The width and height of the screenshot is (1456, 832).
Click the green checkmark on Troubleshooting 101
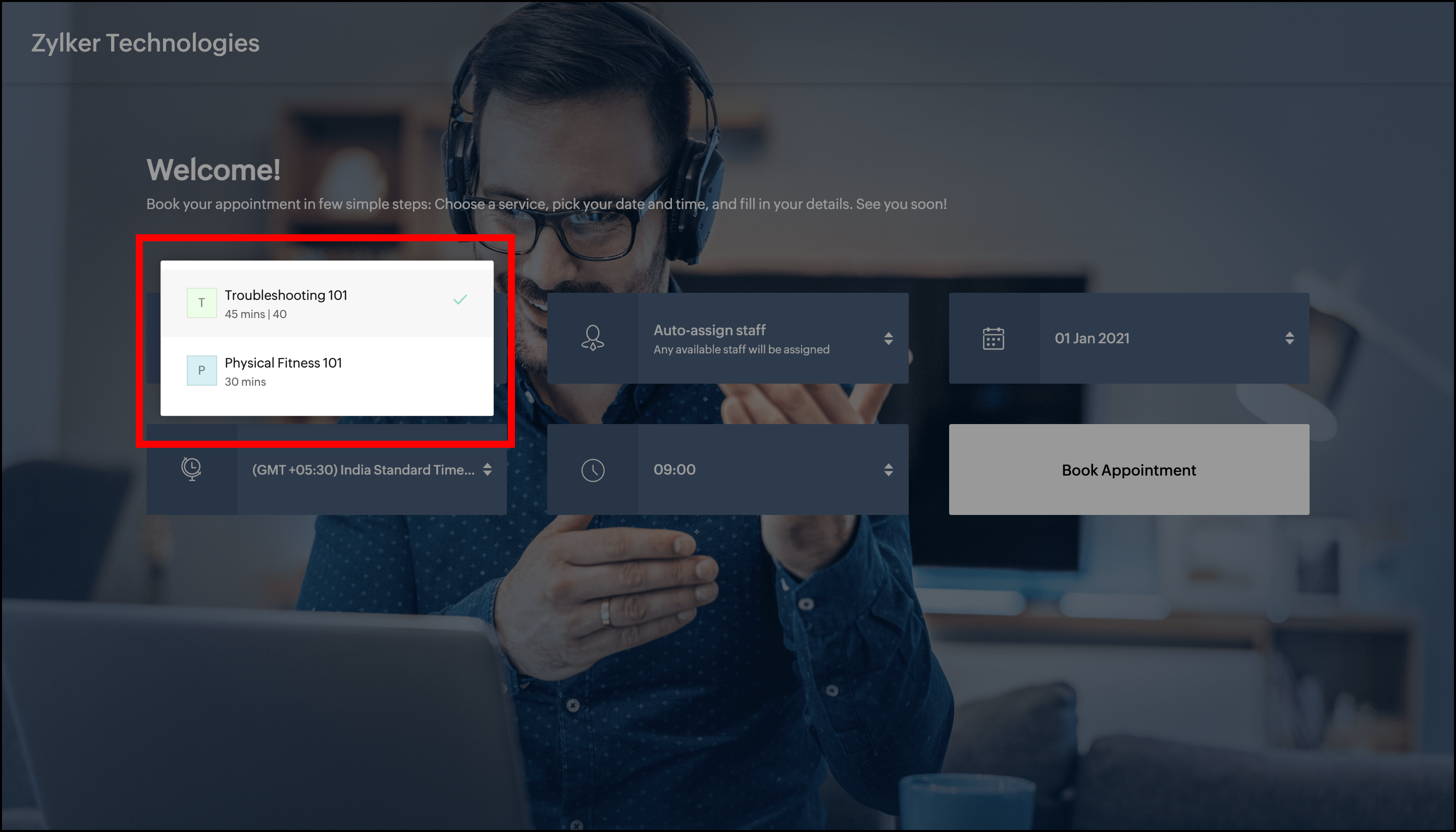460,299
